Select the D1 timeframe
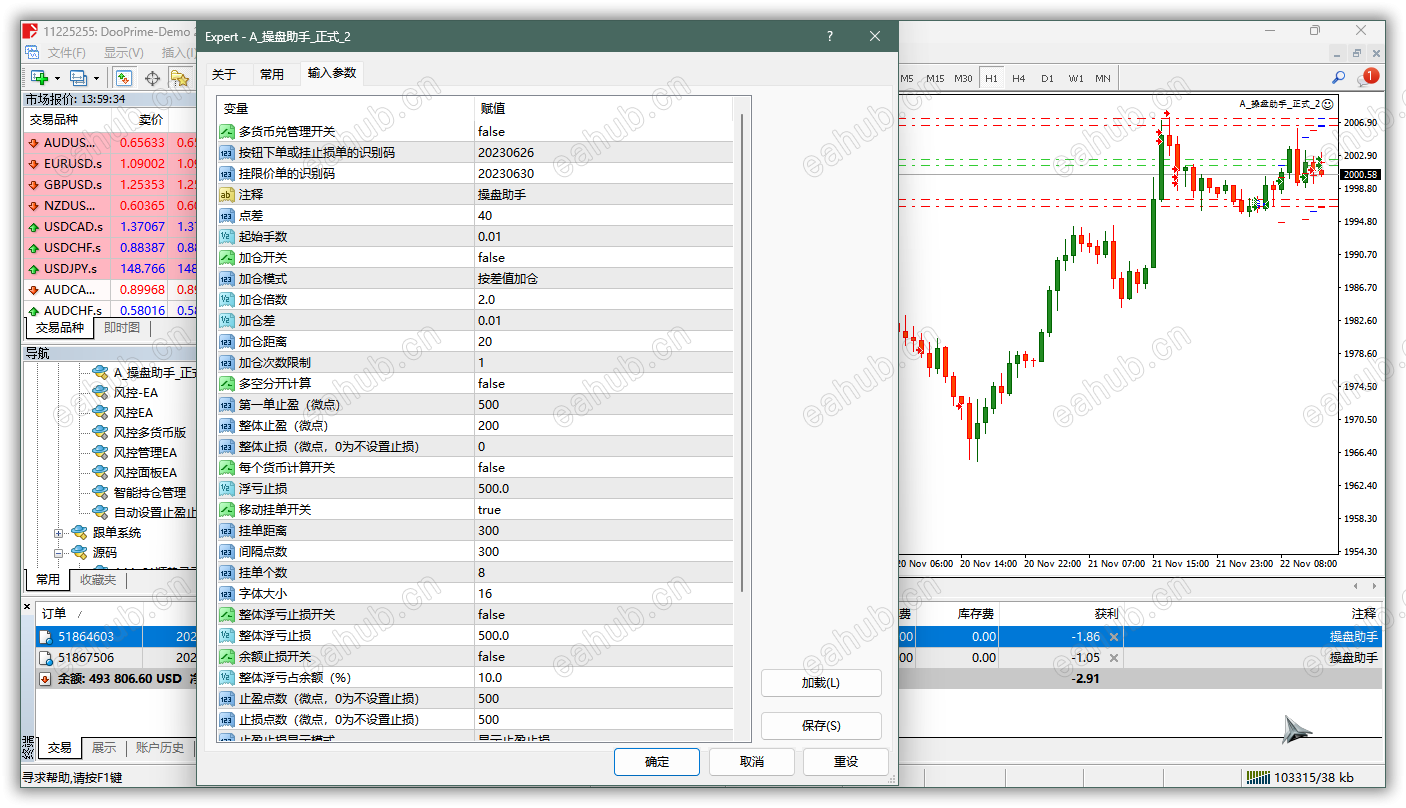Image resolution: width=1406 pixels, height=808 pixels. coord(1047,78)
